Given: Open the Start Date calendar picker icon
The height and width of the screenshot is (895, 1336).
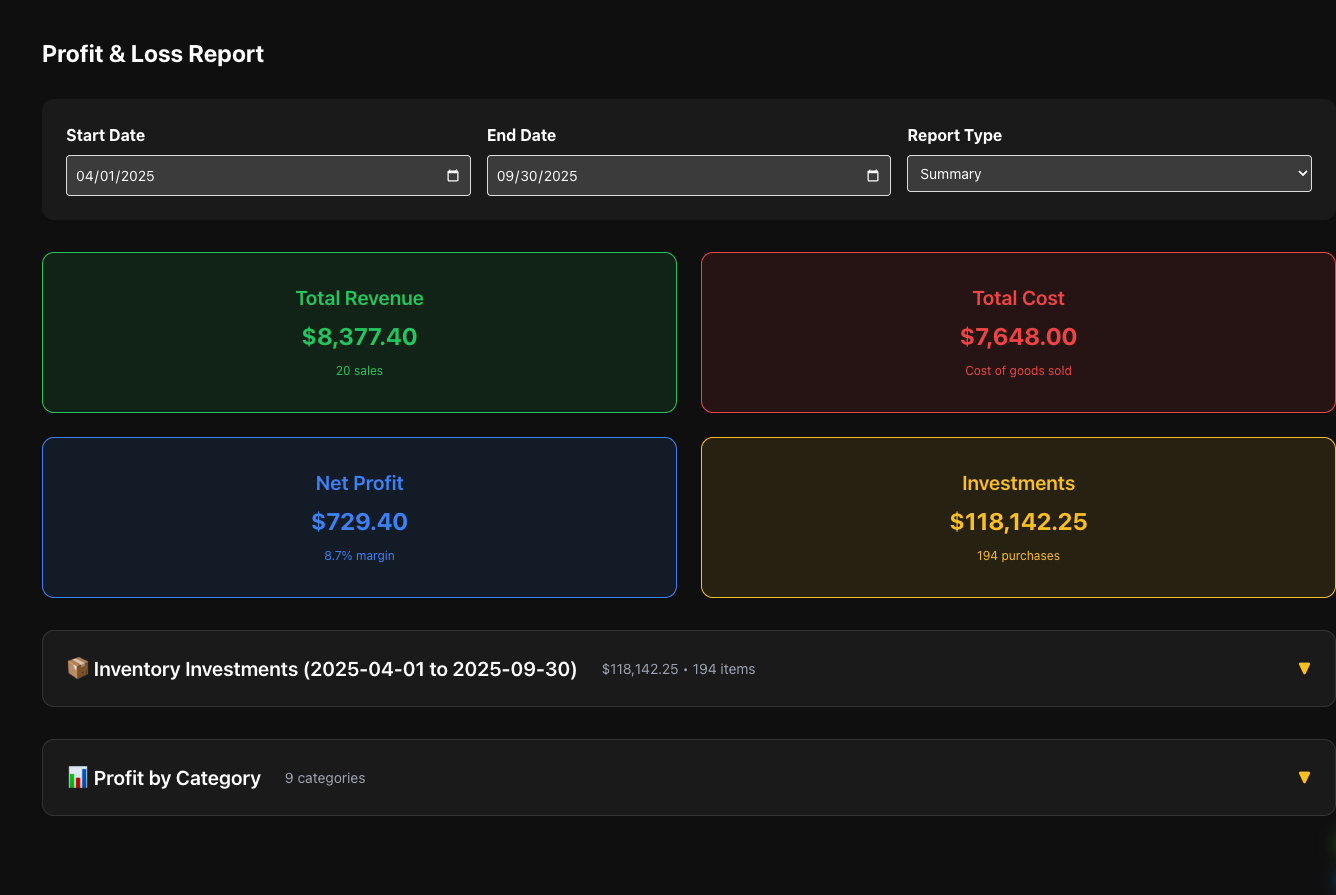Looking at the screenshot, I should point(453,176).
